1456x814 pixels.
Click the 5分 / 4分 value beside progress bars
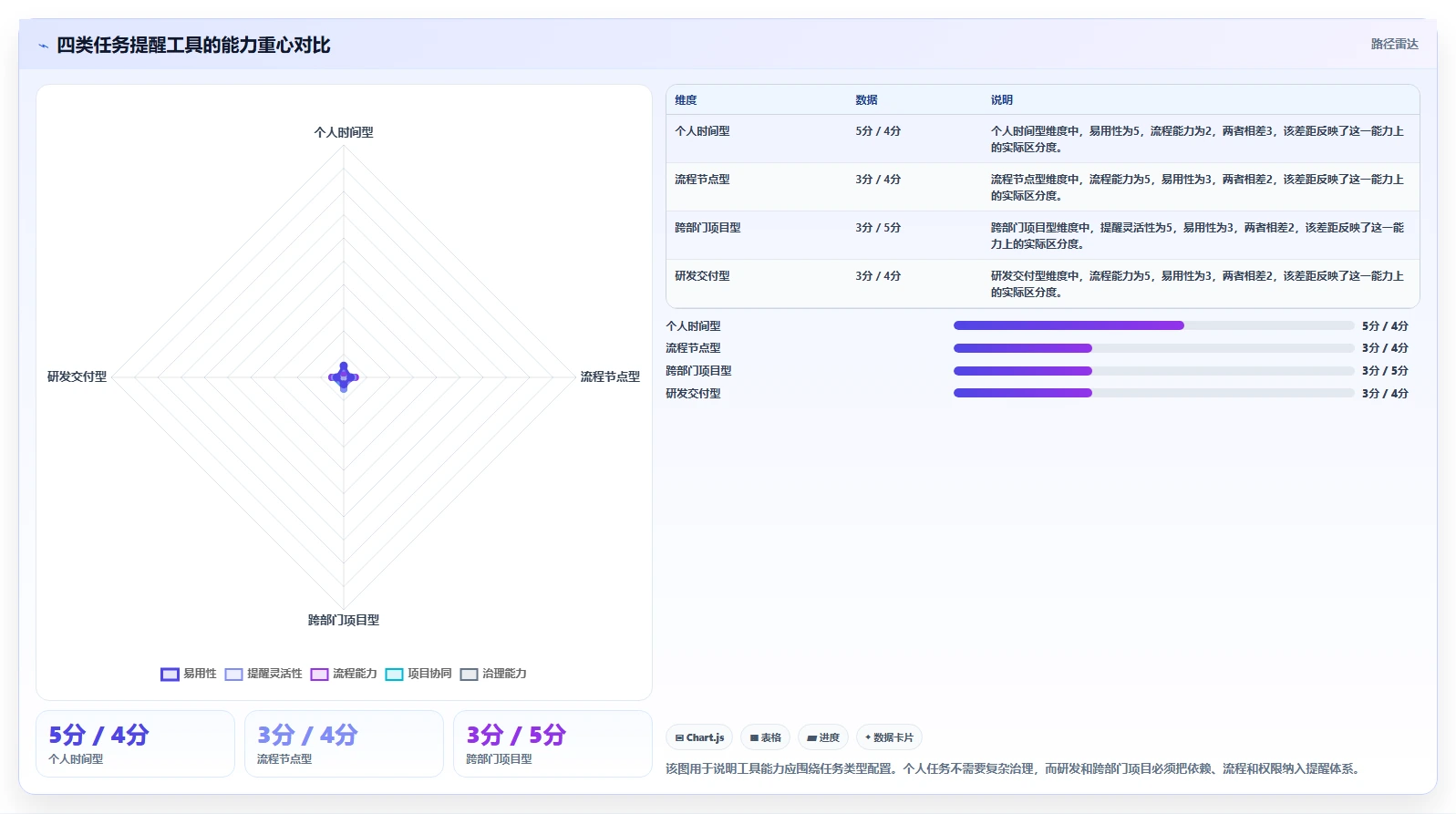point(1385,326)
